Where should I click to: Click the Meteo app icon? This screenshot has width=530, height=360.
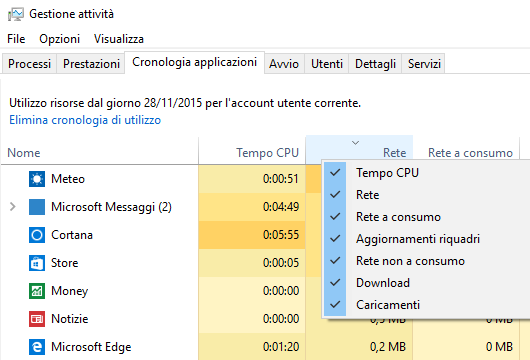(37, 179)
